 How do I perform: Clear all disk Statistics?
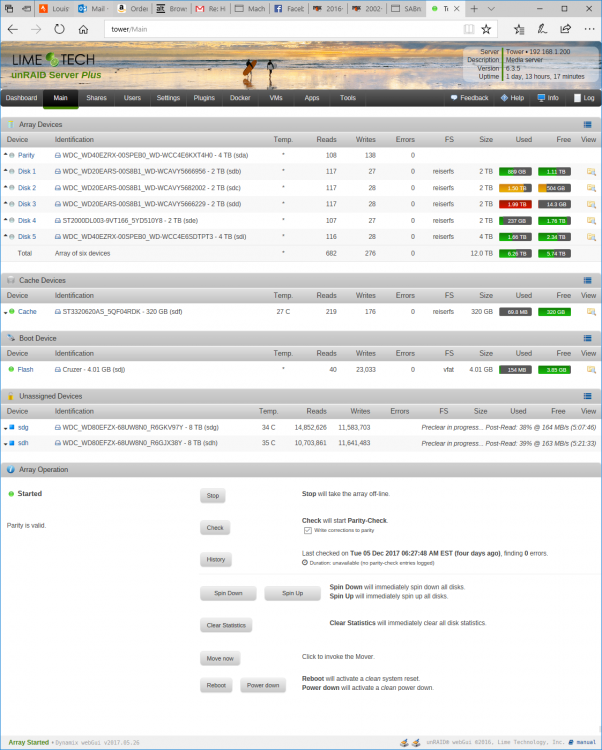(226, 626)
